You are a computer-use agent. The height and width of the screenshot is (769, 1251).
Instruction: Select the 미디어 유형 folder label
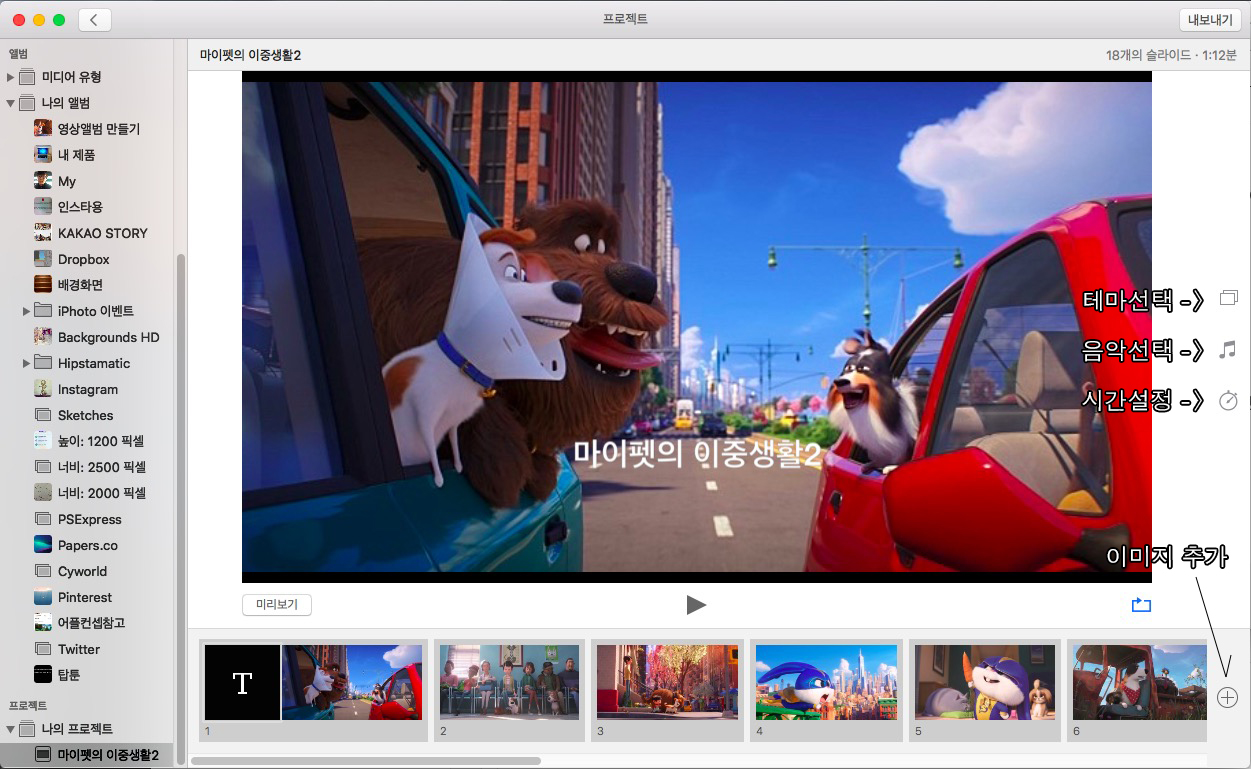[x=72, y=77]
